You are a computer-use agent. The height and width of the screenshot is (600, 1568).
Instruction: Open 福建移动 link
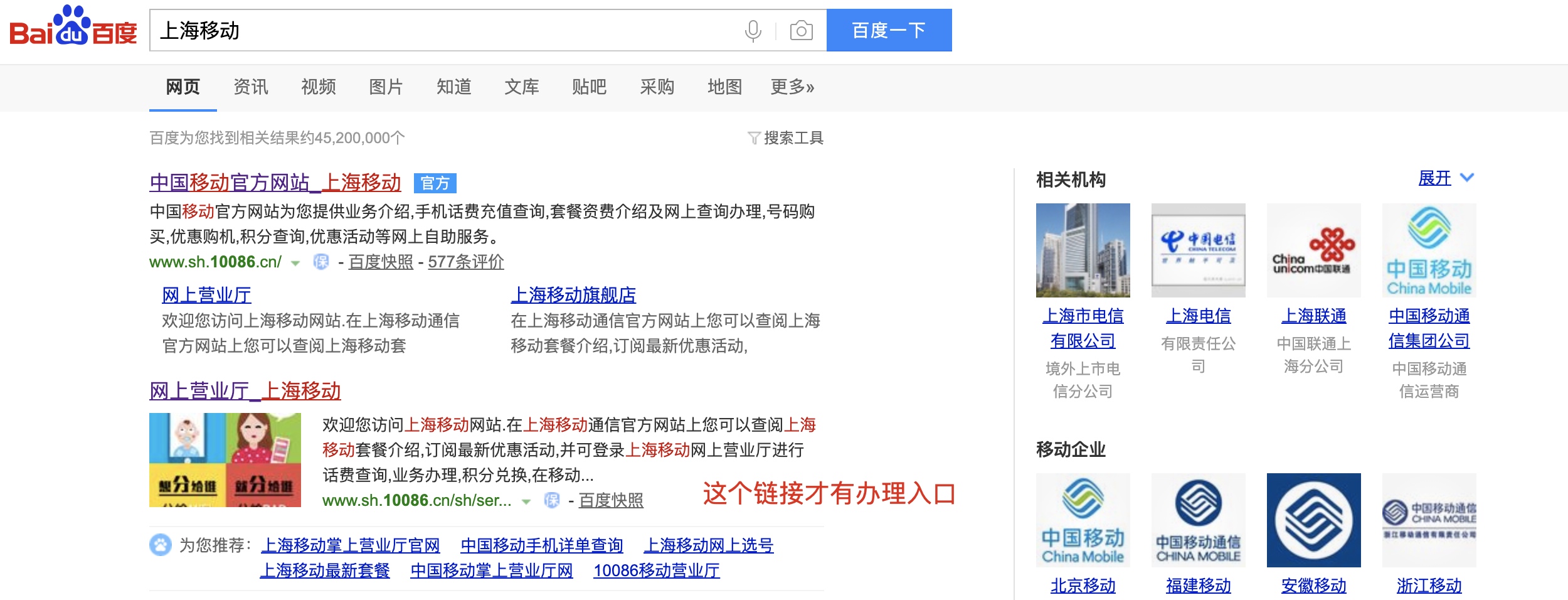pos(1199,586)
